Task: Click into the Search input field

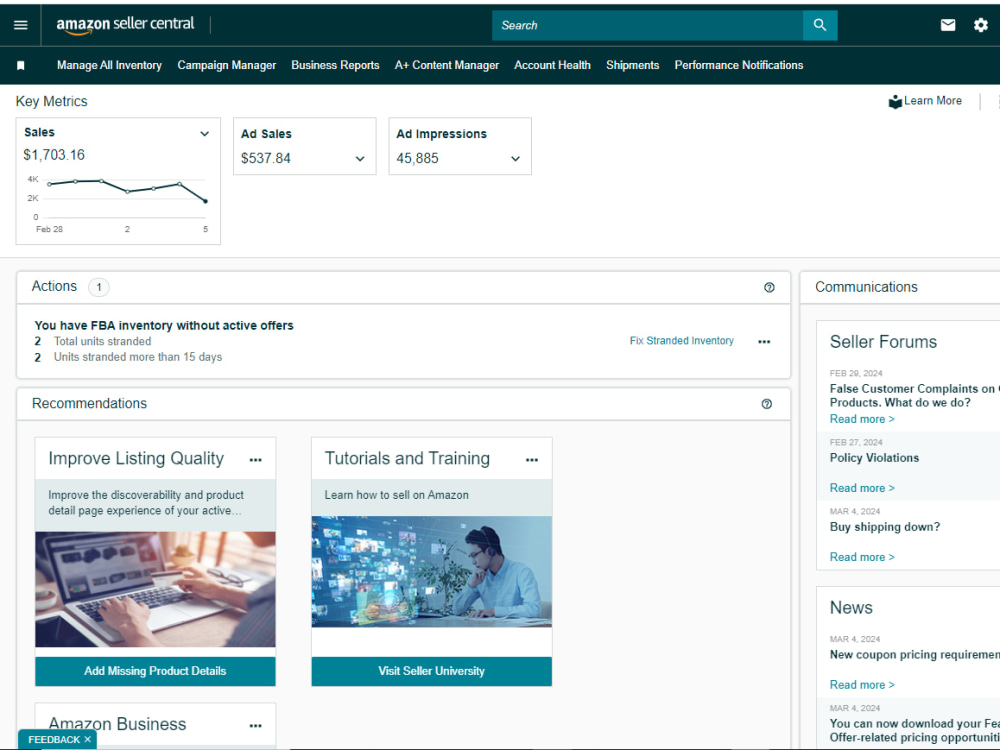Action: pyautogui.click(x=647, y=25)
